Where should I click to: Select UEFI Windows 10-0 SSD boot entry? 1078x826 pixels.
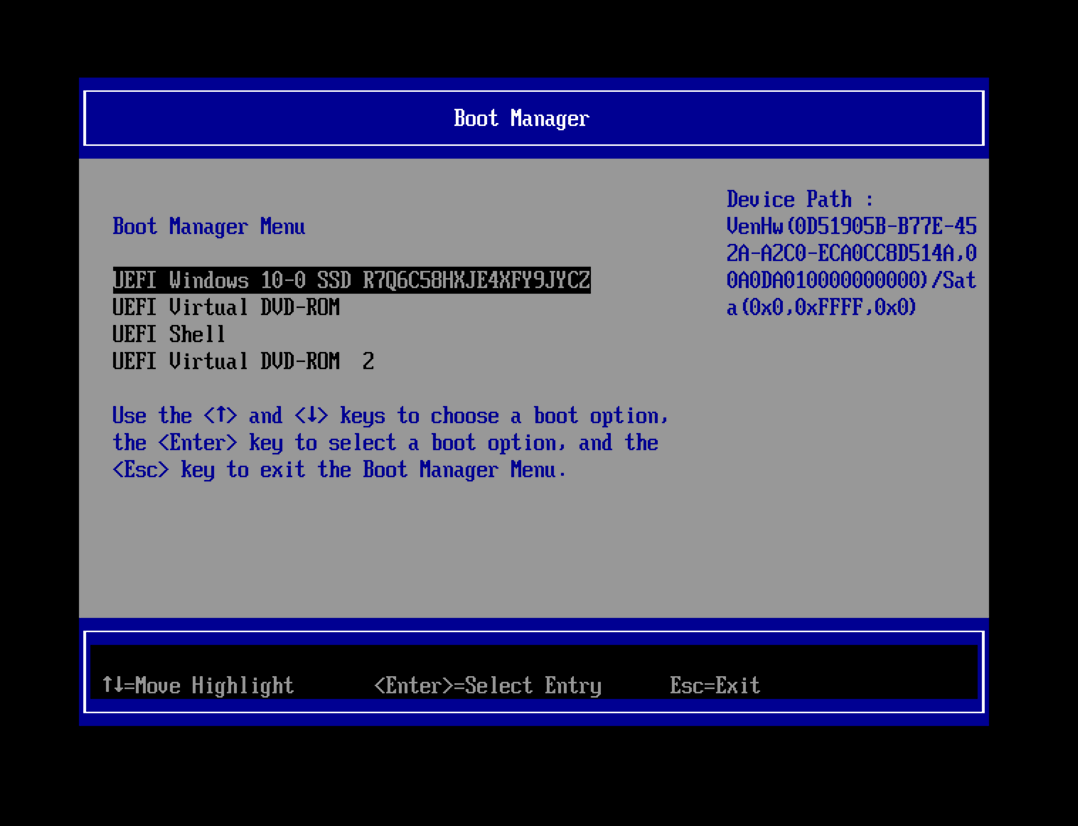coord(351,281)
